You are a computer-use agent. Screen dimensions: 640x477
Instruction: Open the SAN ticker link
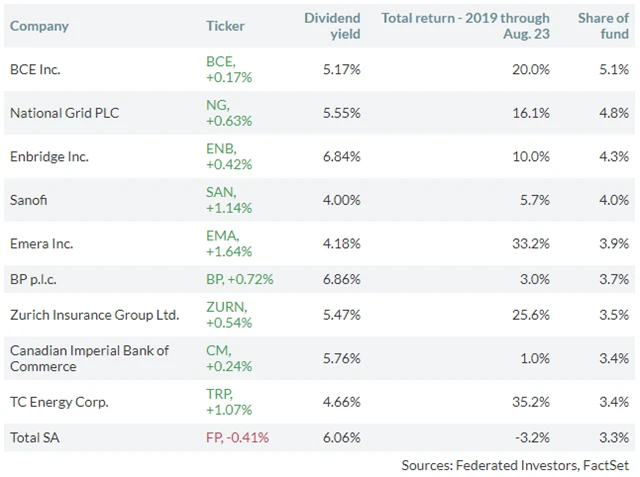coord(219,192)
